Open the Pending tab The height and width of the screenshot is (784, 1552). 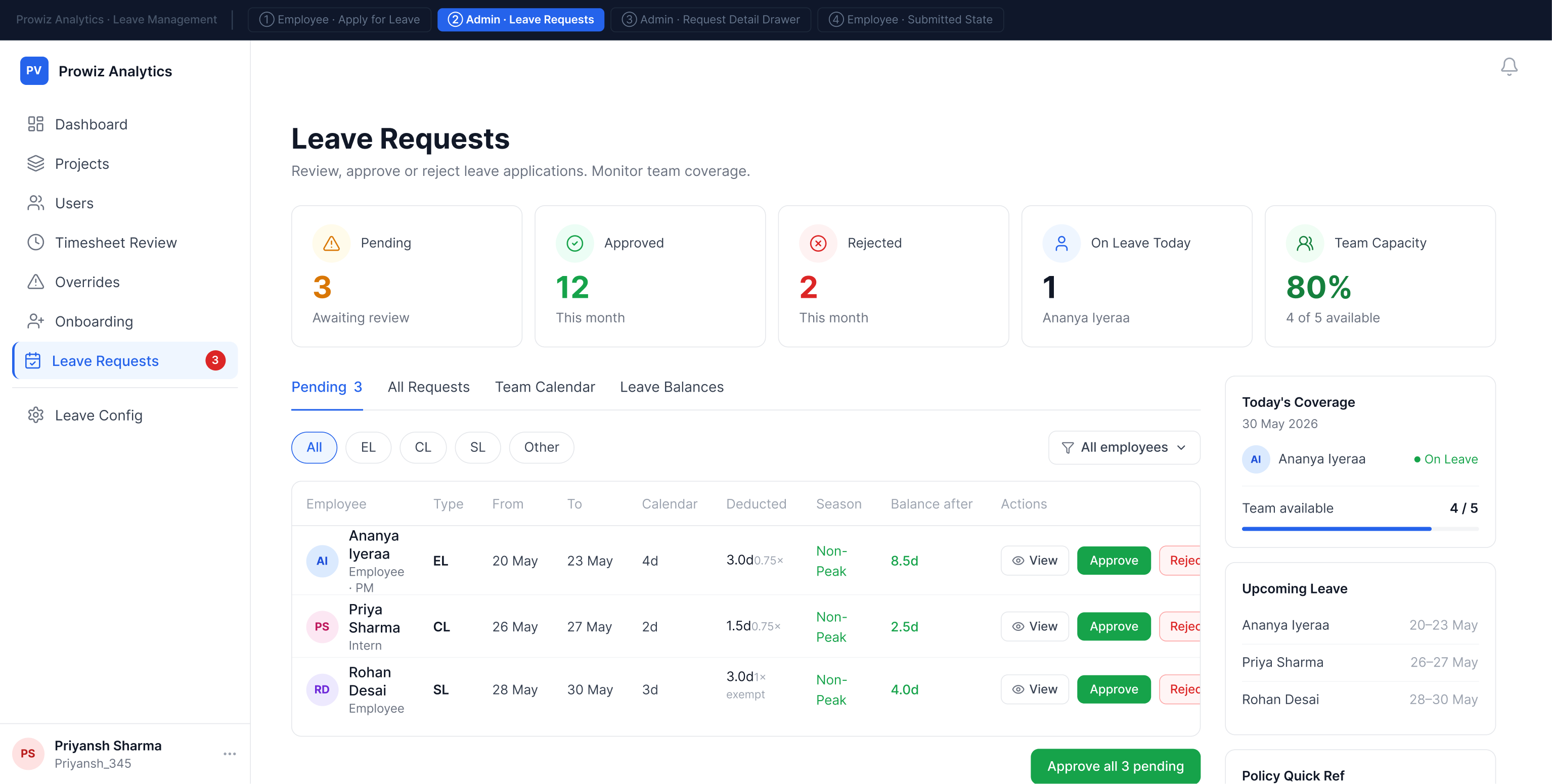point(327,387)
